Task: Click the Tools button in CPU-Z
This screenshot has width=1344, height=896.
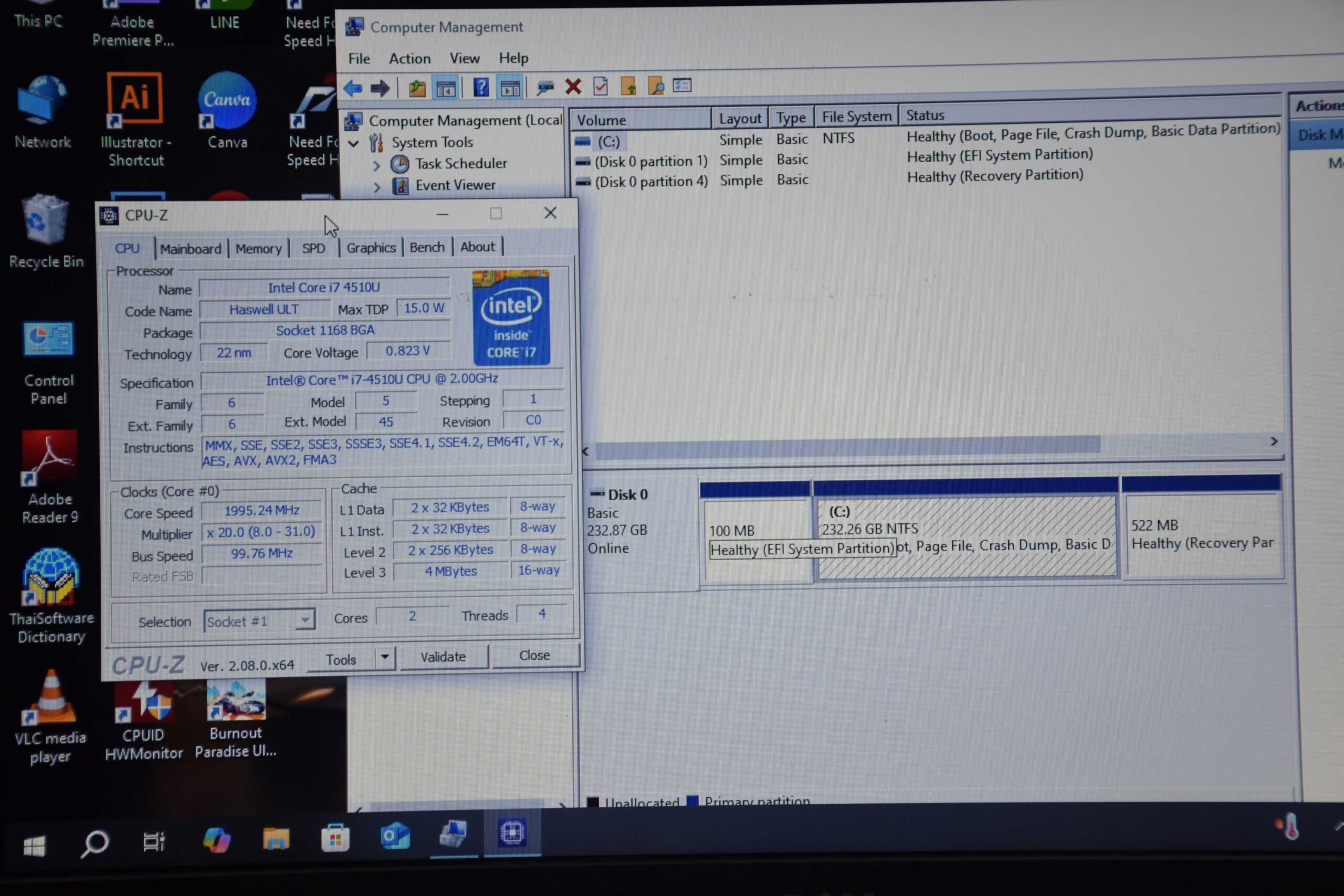Action: point(341,659)
